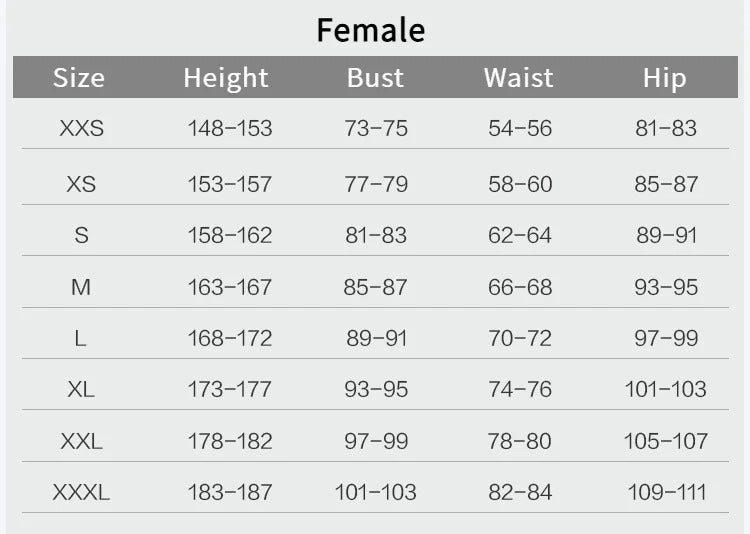
Task: Click the 148-153 height value
Action: click(x=230, y=129)
